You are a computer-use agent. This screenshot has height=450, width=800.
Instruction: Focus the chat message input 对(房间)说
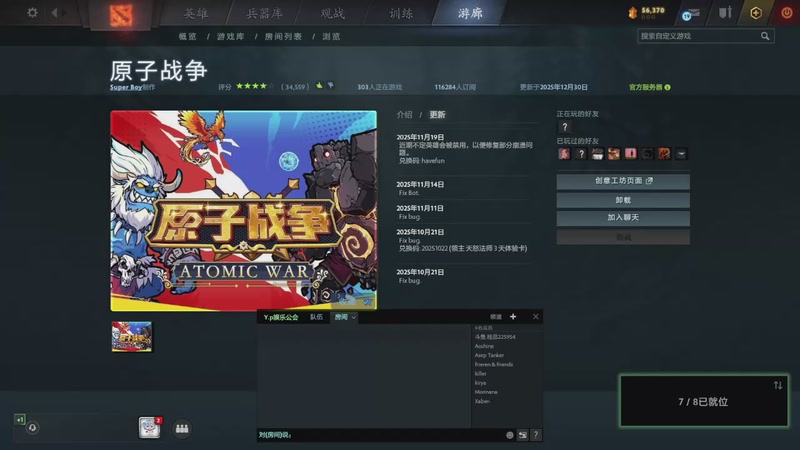coord(380,435)
